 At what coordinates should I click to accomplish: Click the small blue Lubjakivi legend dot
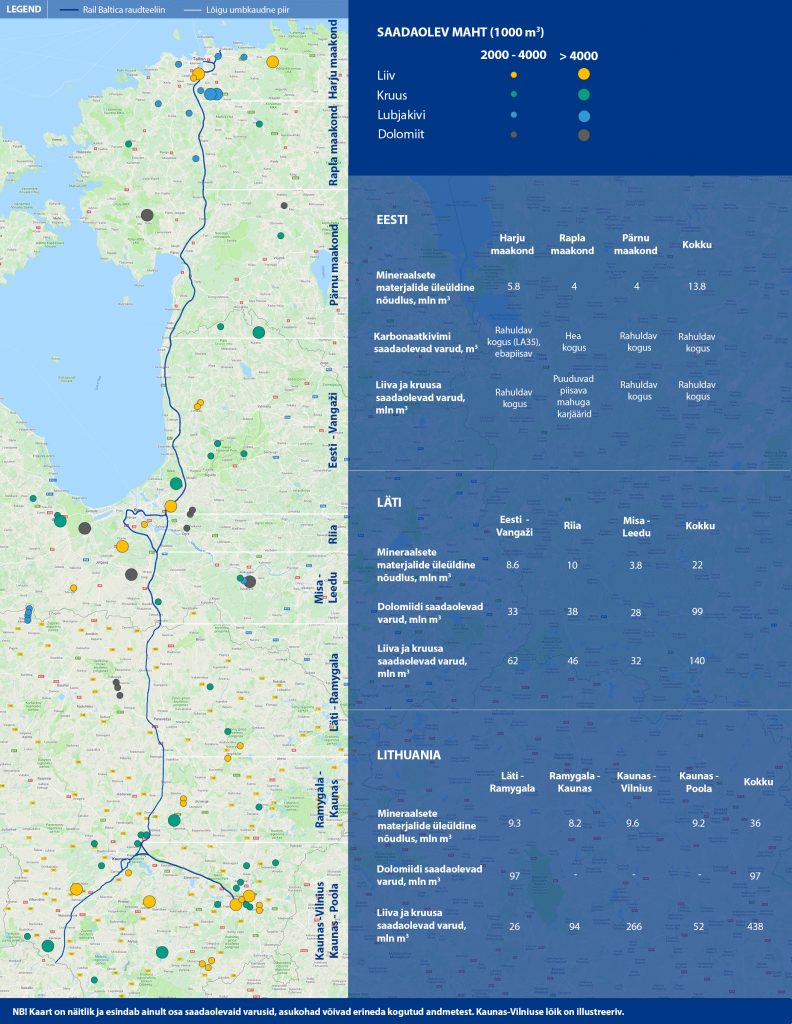click(x=513, y=115)
